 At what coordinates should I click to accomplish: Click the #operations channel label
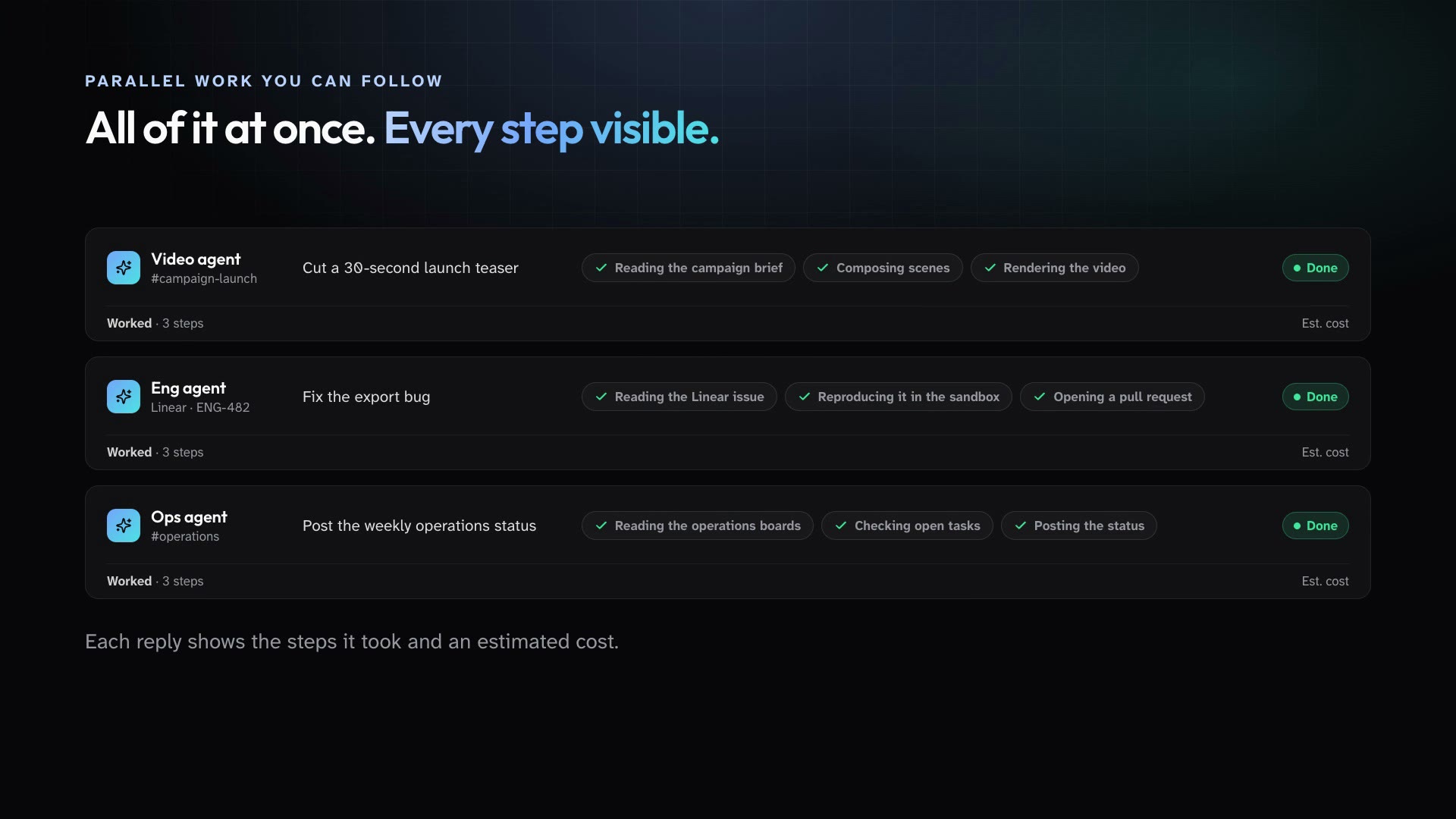tap(185, 537)
